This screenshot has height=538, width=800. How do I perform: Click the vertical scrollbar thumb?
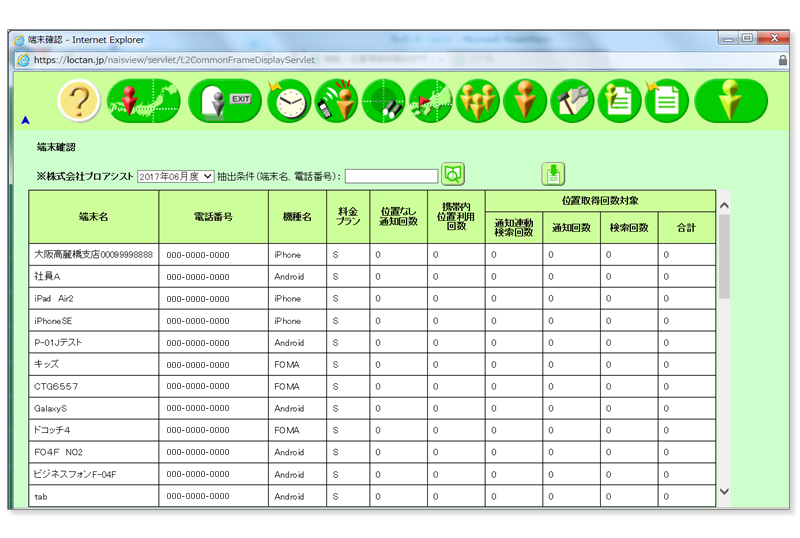pyautogui.click(x=724, y=256)
